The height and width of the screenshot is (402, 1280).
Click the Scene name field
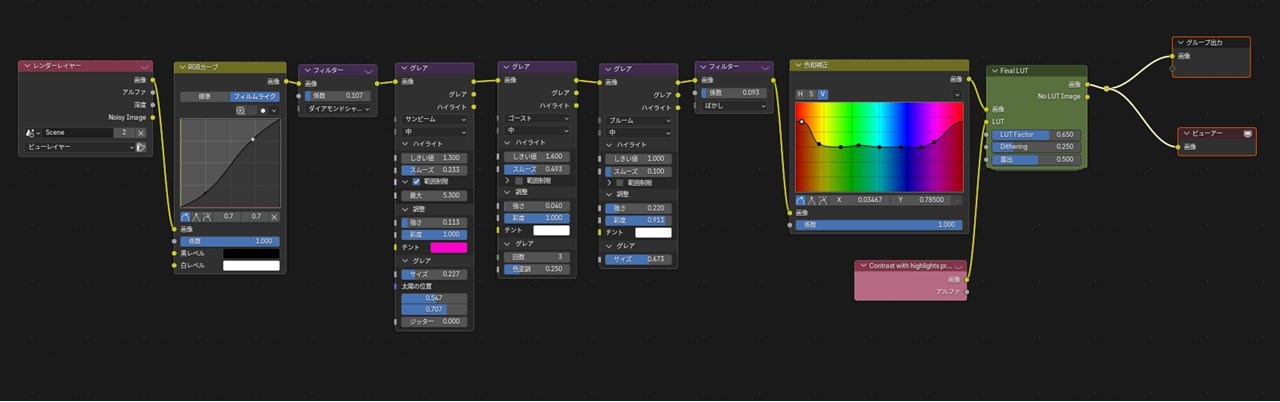tap(77, 132)
